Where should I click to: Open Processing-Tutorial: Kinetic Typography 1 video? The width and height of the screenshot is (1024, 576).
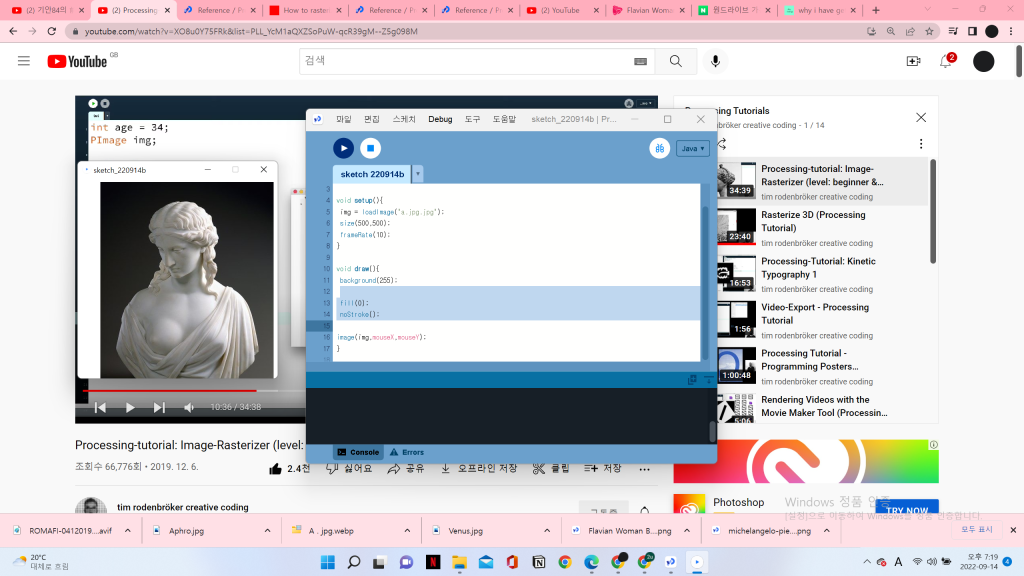tap(818, 268)
